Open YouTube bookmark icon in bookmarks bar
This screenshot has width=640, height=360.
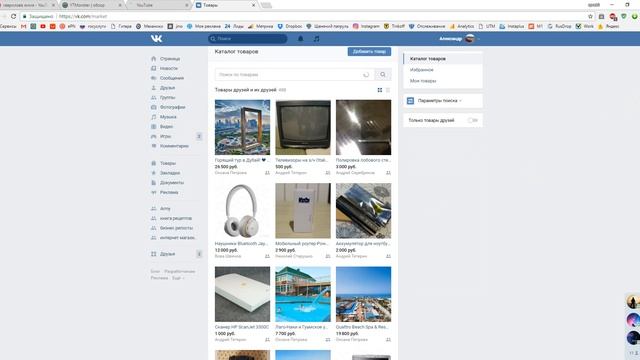tap(43, 26)
